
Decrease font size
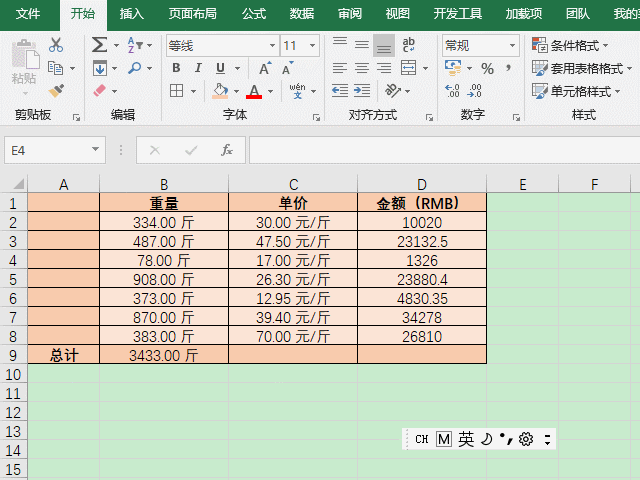click(288, 68)
